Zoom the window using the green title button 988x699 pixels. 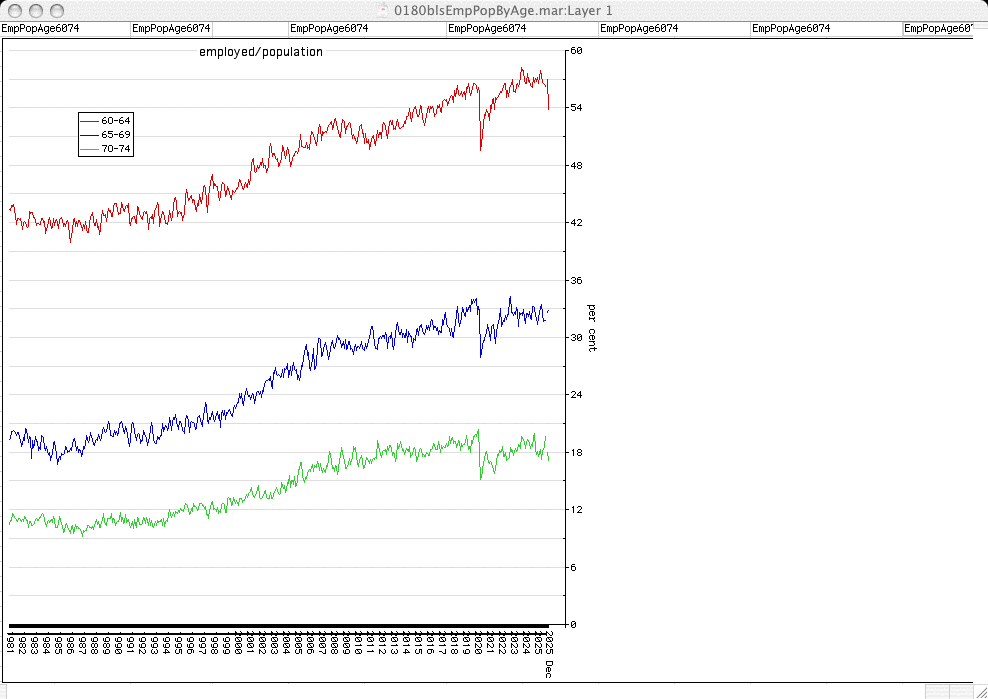click(x=54, y=10)
